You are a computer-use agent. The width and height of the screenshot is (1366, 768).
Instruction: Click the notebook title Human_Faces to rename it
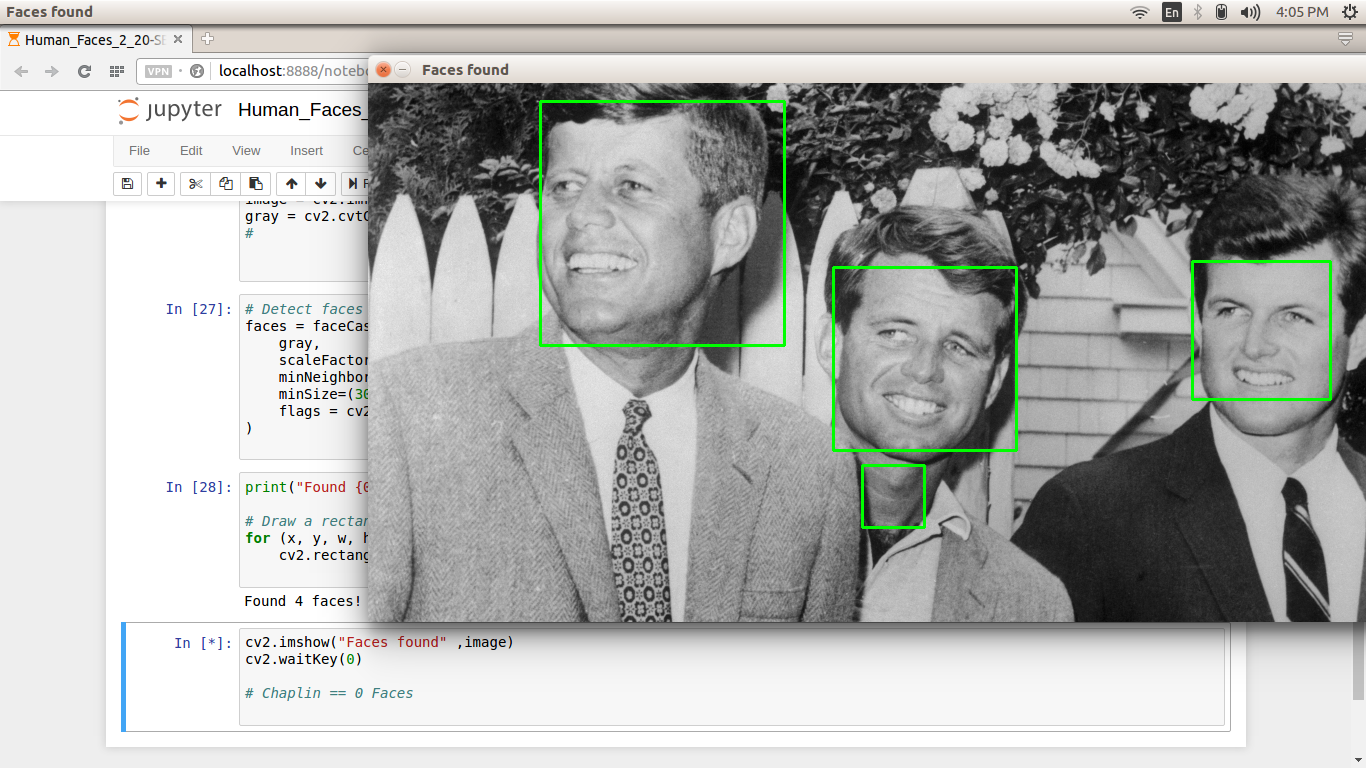tap(302, 110)
